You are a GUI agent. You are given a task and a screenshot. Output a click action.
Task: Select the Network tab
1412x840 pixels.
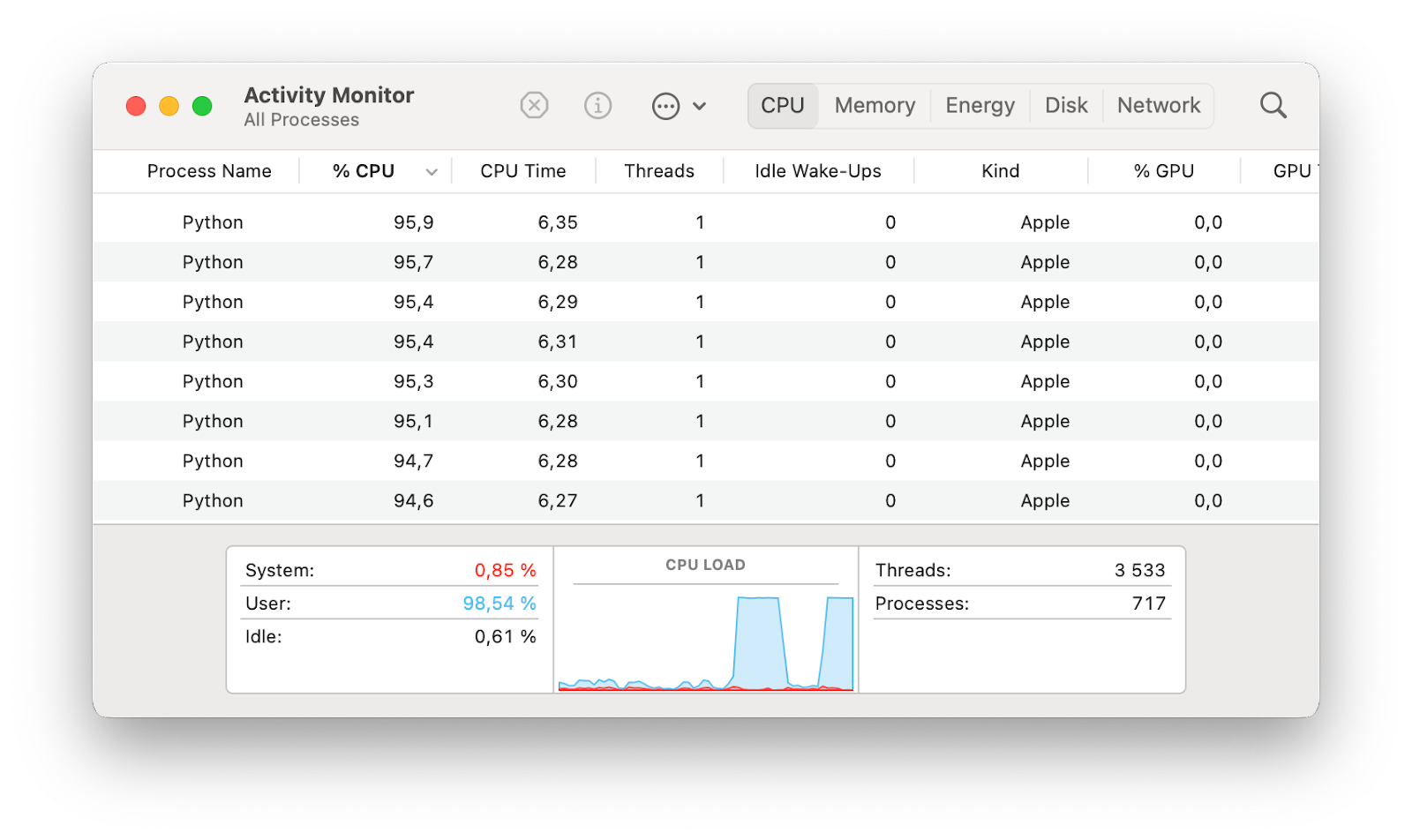point(1158,106)
